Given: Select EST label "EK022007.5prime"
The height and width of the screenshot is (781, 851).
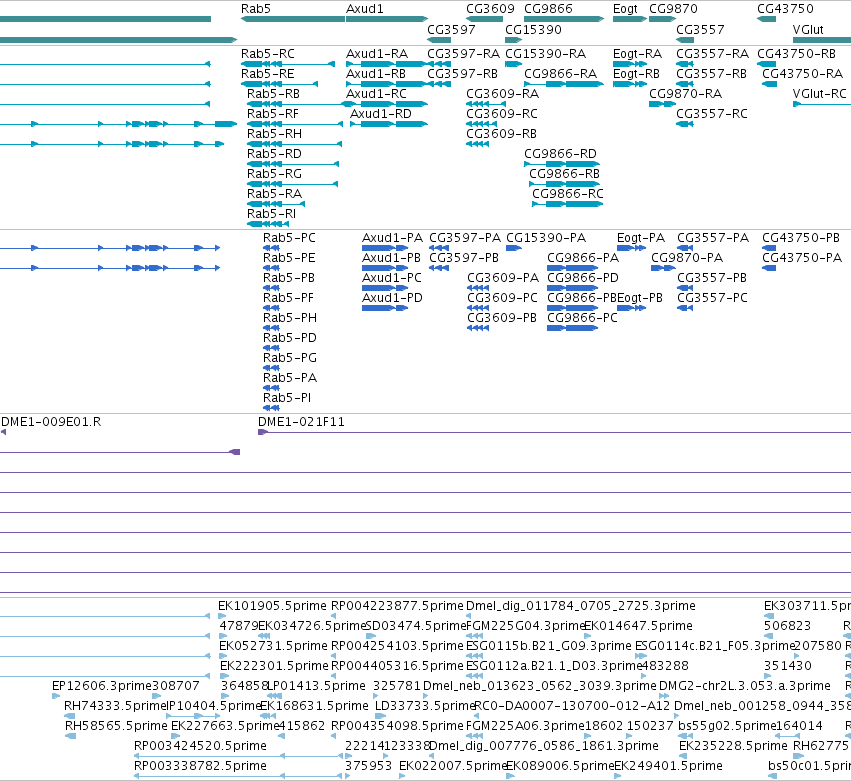Looking at the screenshot, I should (x=453, y=766).
